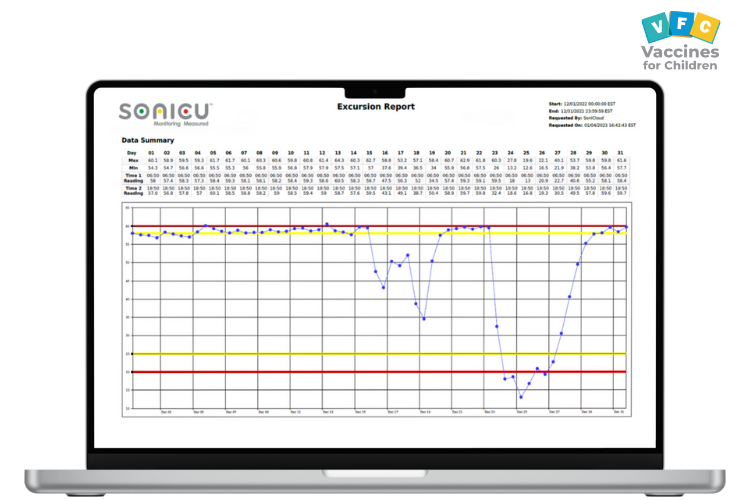Select the Time 1 Reading row label
This screenshot has height=500, width=750.
coord(131,177)
